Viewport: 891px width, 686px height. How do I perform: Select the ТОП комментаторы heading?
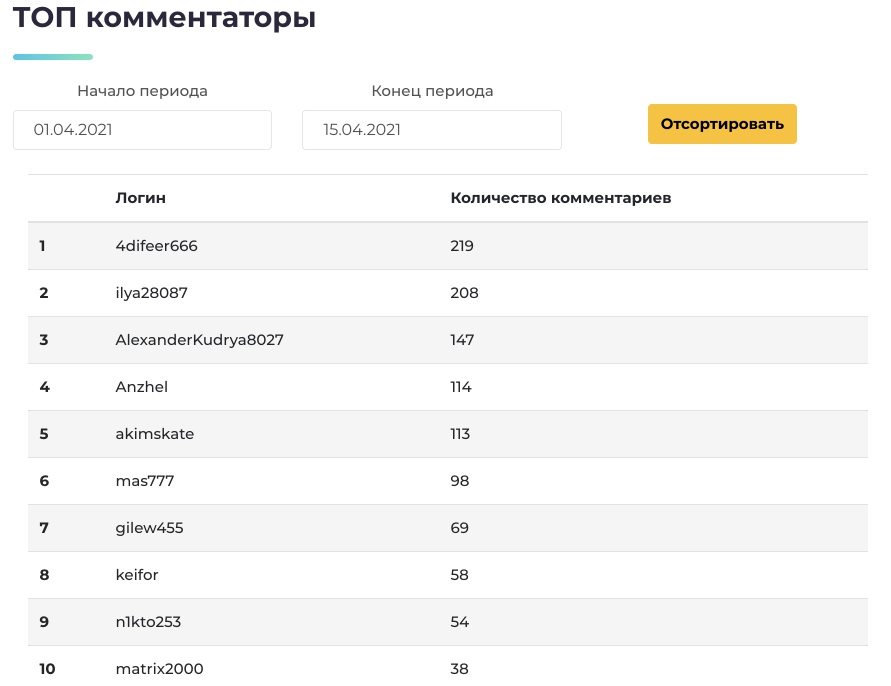pyautogui.click(x=164, y=17)
